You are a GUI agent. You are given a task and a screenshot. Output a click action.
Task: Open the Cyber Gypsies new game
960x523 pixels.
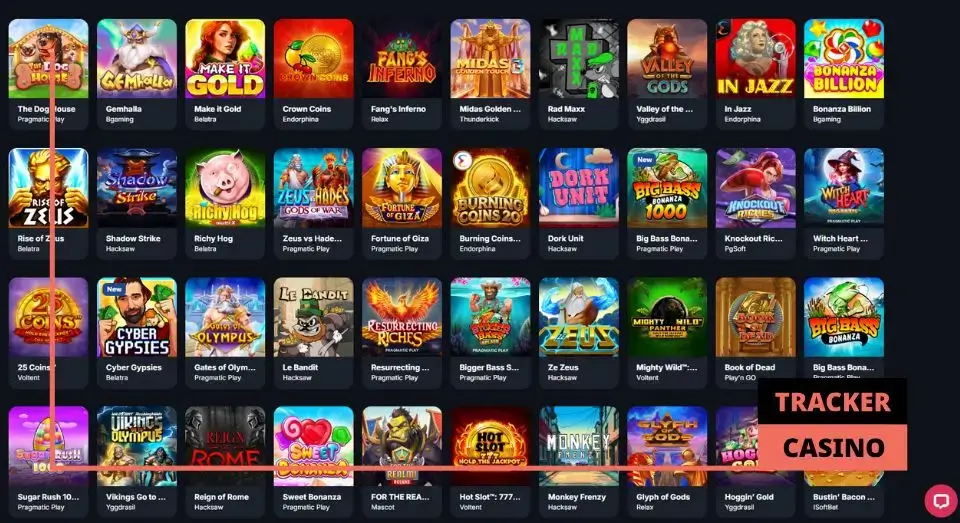point(137,317)
